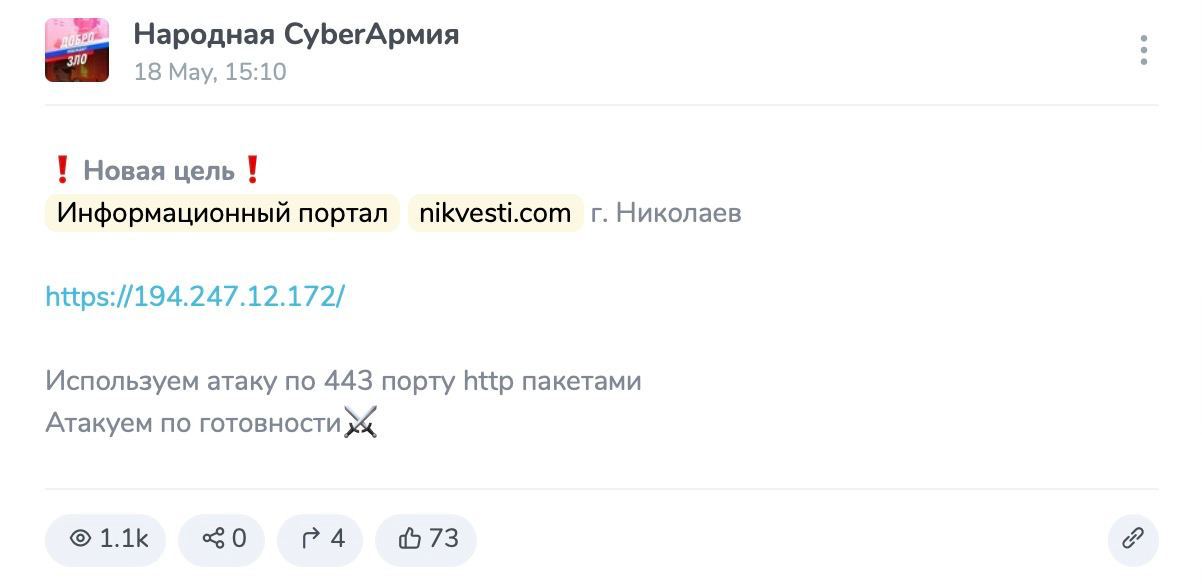The image size is (1202, 584).
Task: Toggle the 73 likes counter
Action: tap(444, 539)
